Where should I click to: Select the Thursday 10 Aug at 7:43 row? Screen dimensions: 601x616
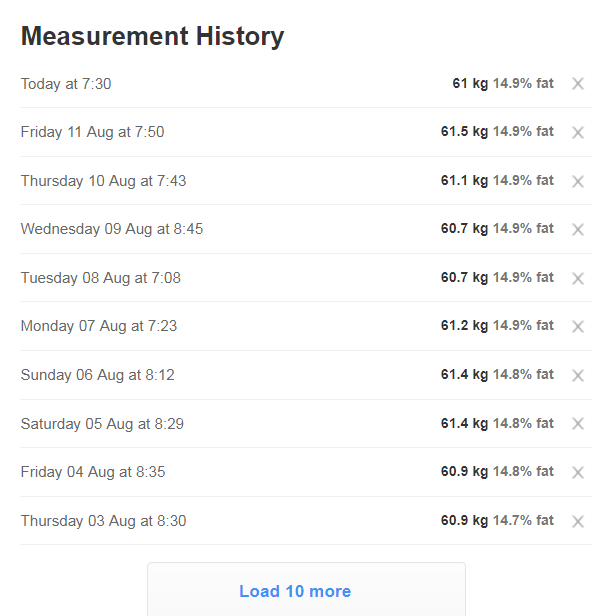pyautogui.click(x=103, y=181)
